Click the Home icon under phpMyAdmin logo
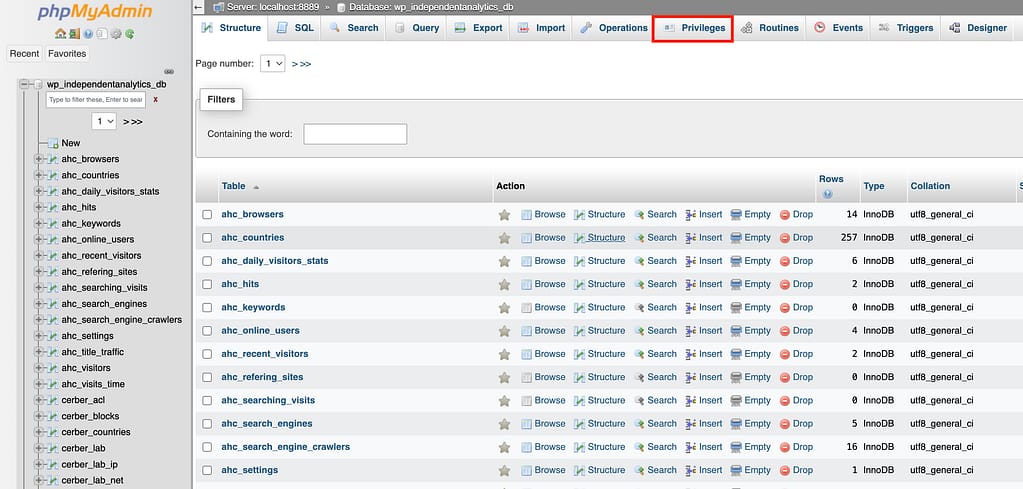Screen dimensions: 1023x489 pyautogui.click(x=61, y=34)
